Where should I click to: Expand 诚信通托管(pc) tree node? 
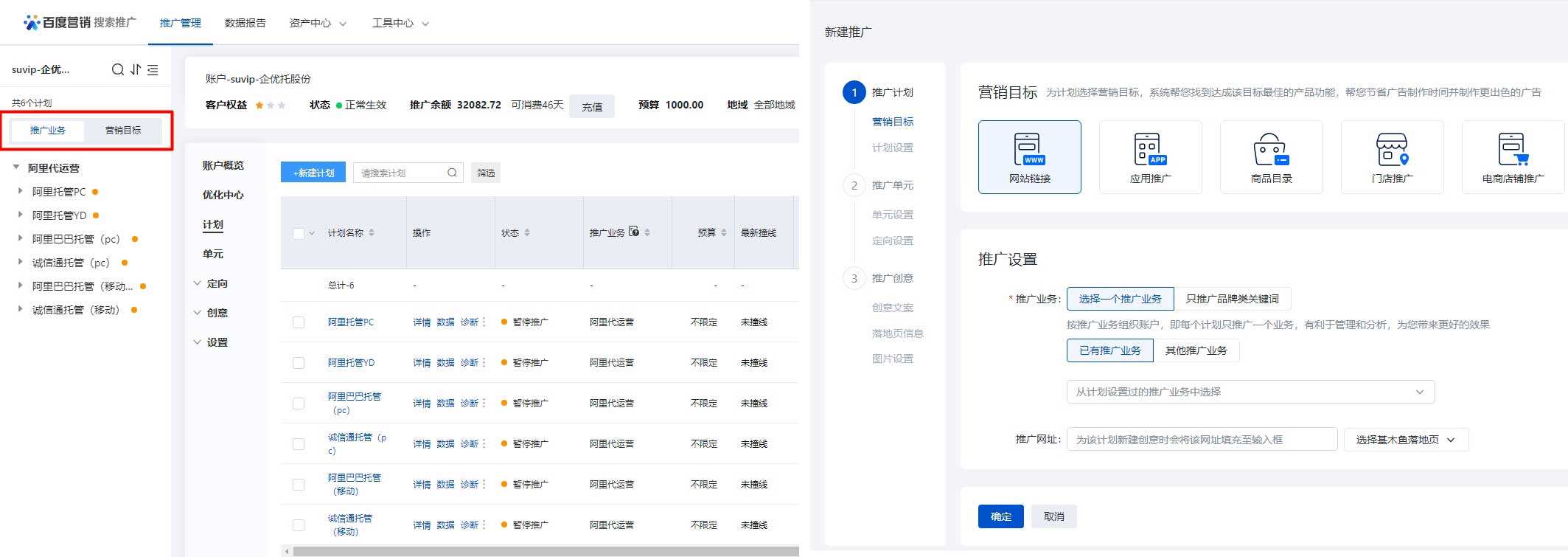(20, 262)
